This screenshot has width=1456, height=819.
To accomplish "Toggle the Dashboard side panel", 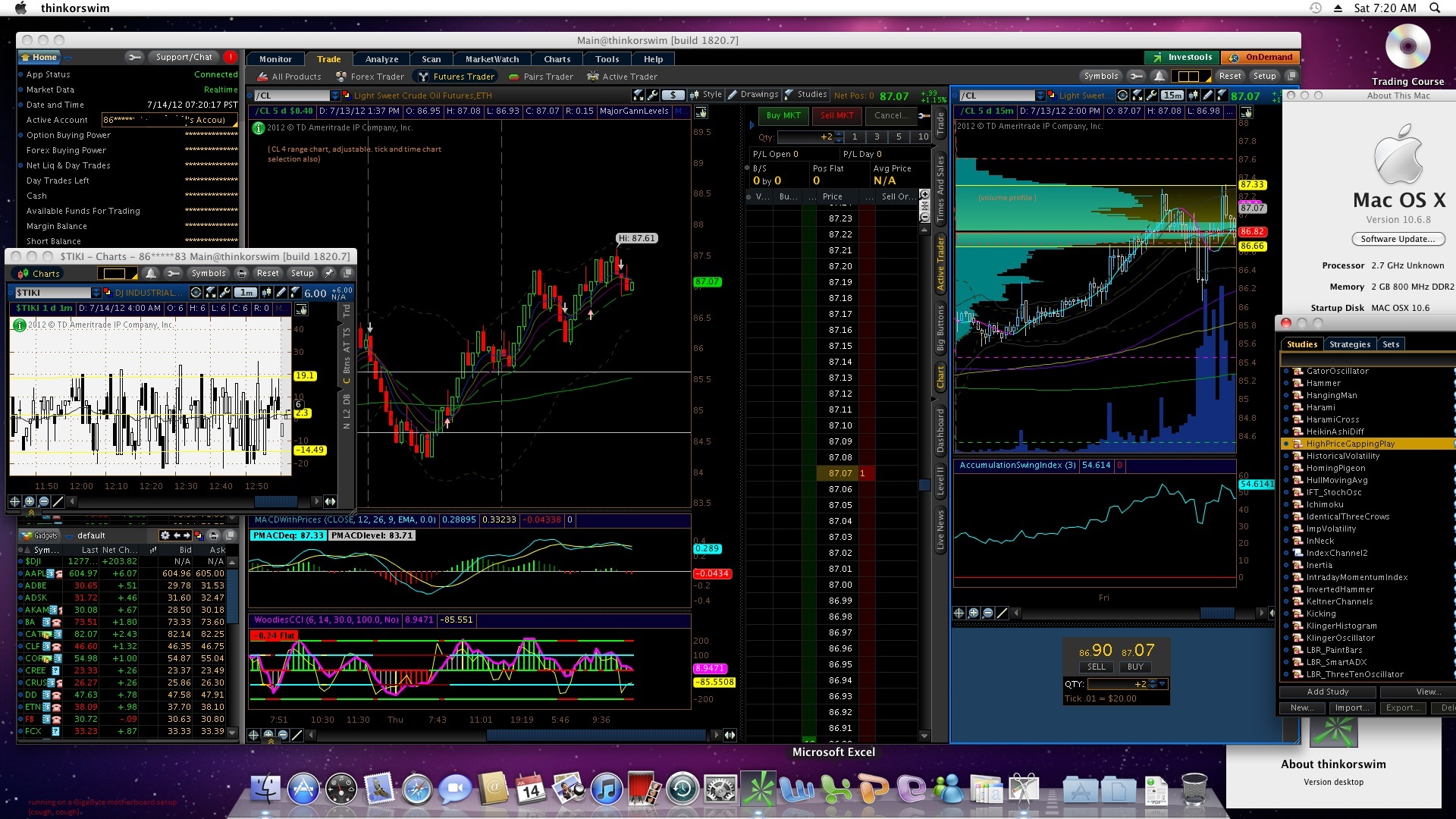I will tap(940, 431).
